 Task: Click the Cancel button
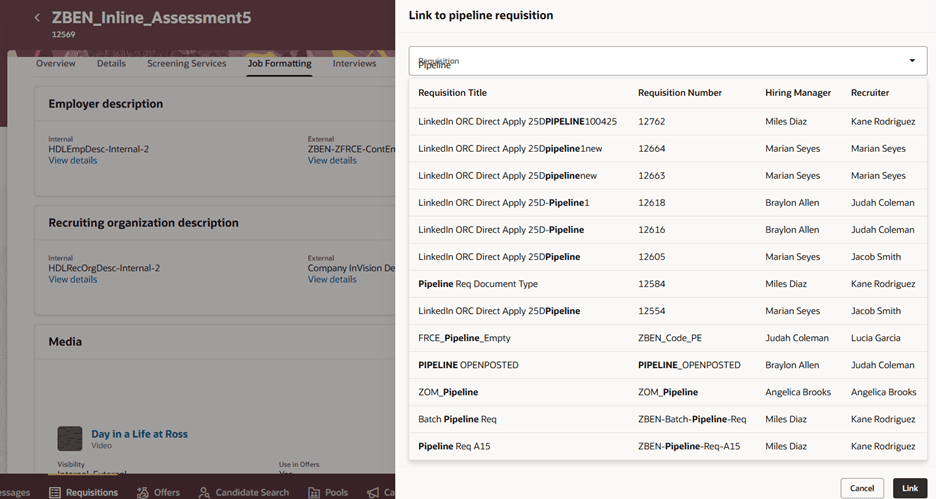click(862, 488)
